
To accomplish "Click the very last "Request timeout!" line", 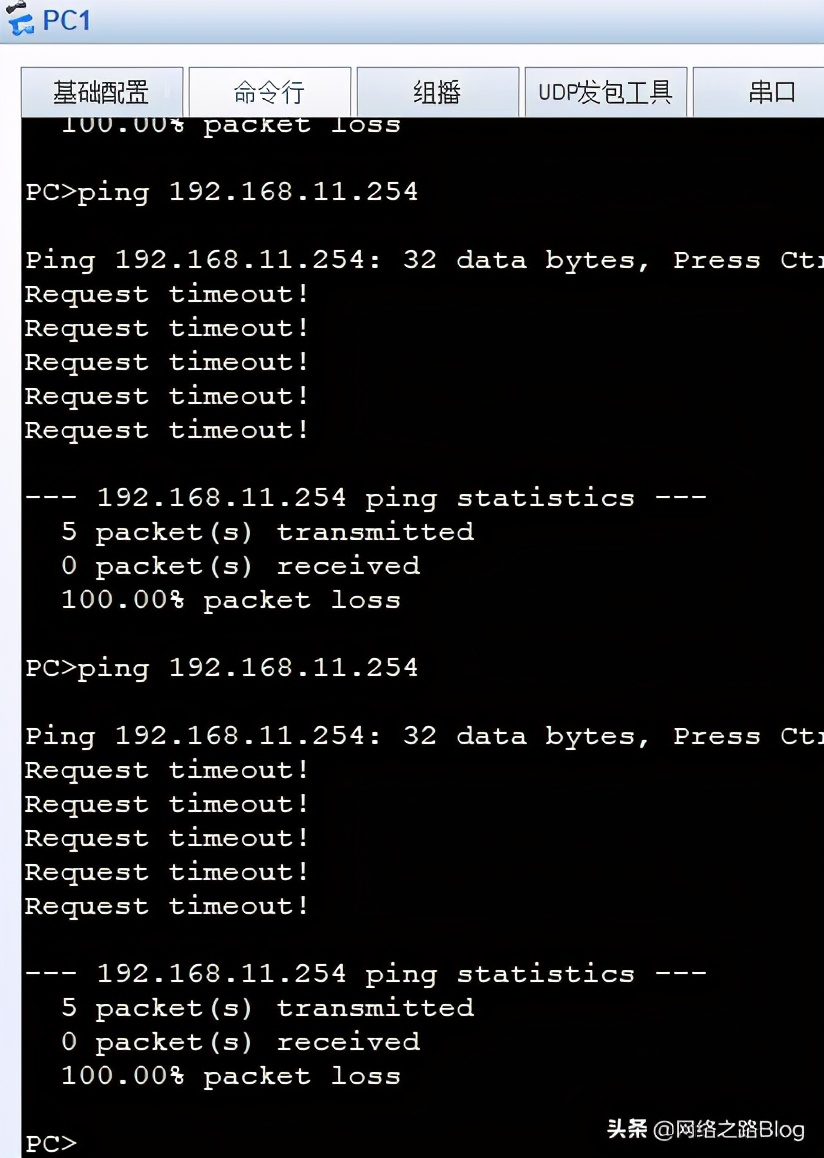I will click(166, 906).
